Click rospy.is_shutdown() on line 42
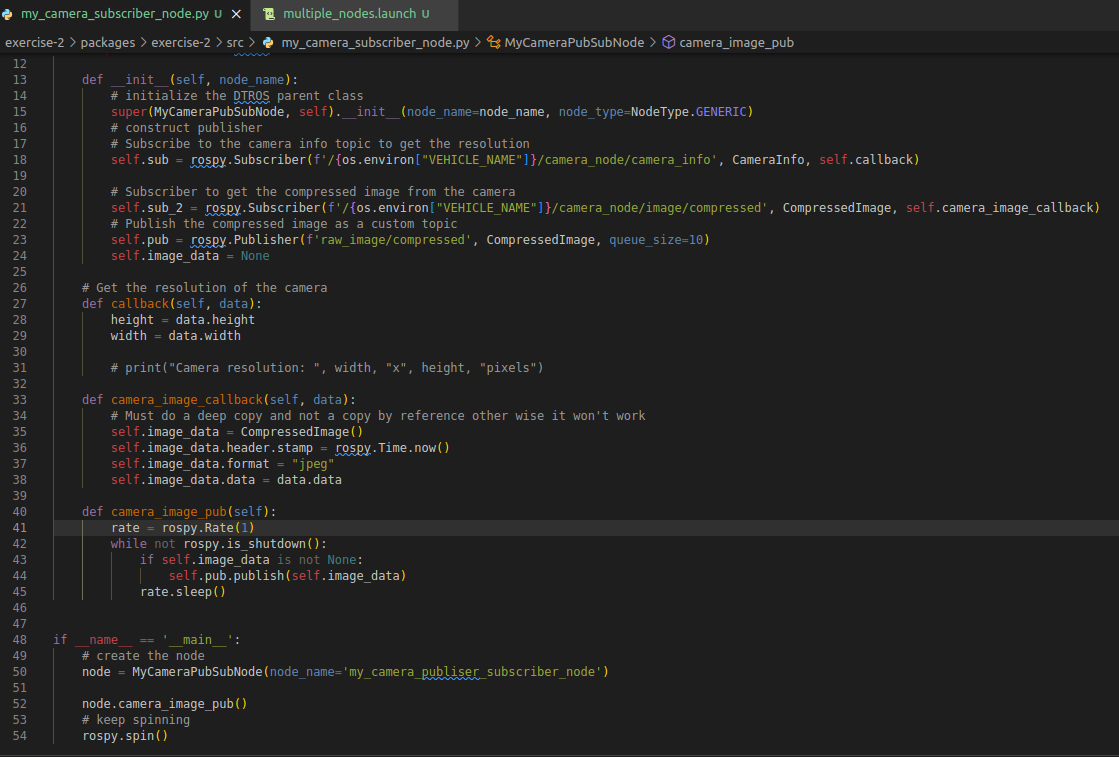 coord(251,544)
